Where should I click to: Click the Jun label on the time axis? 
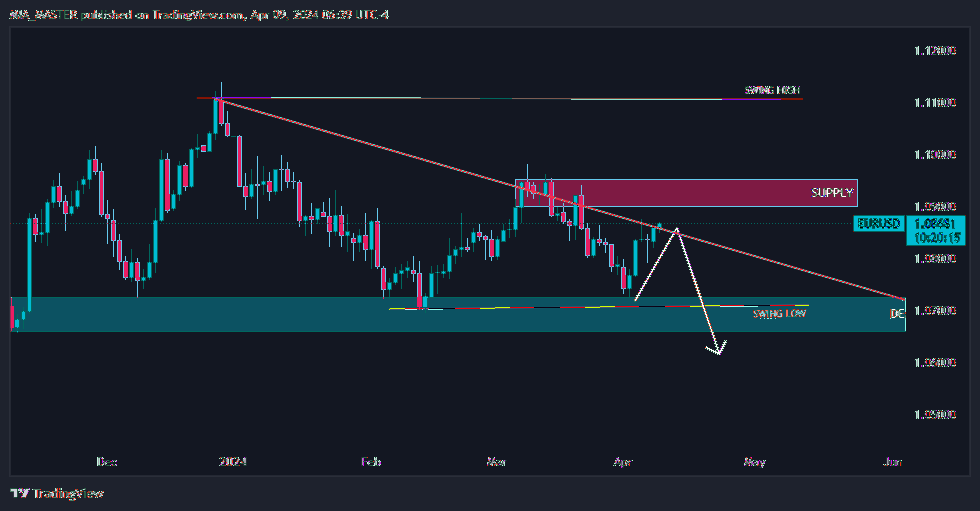coord(892,462)
